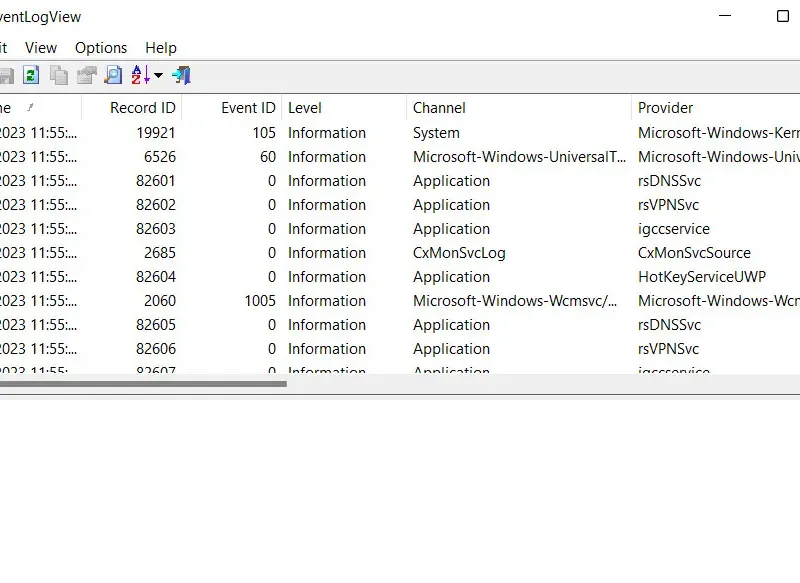Open the View menu
The width and height of the screenshot is (800, 583).
41,48
